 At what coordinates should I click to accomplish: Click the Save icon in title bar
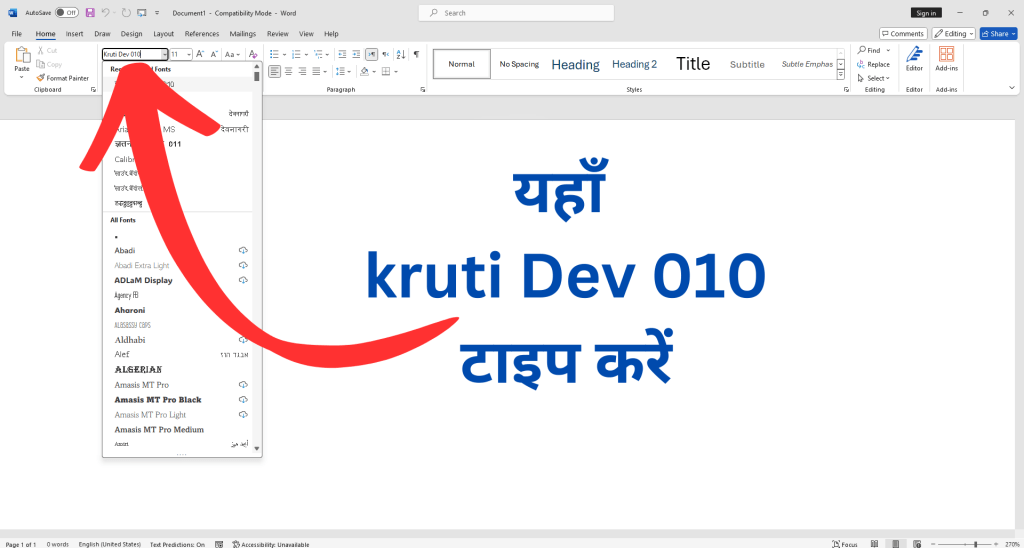pos(89,12)
